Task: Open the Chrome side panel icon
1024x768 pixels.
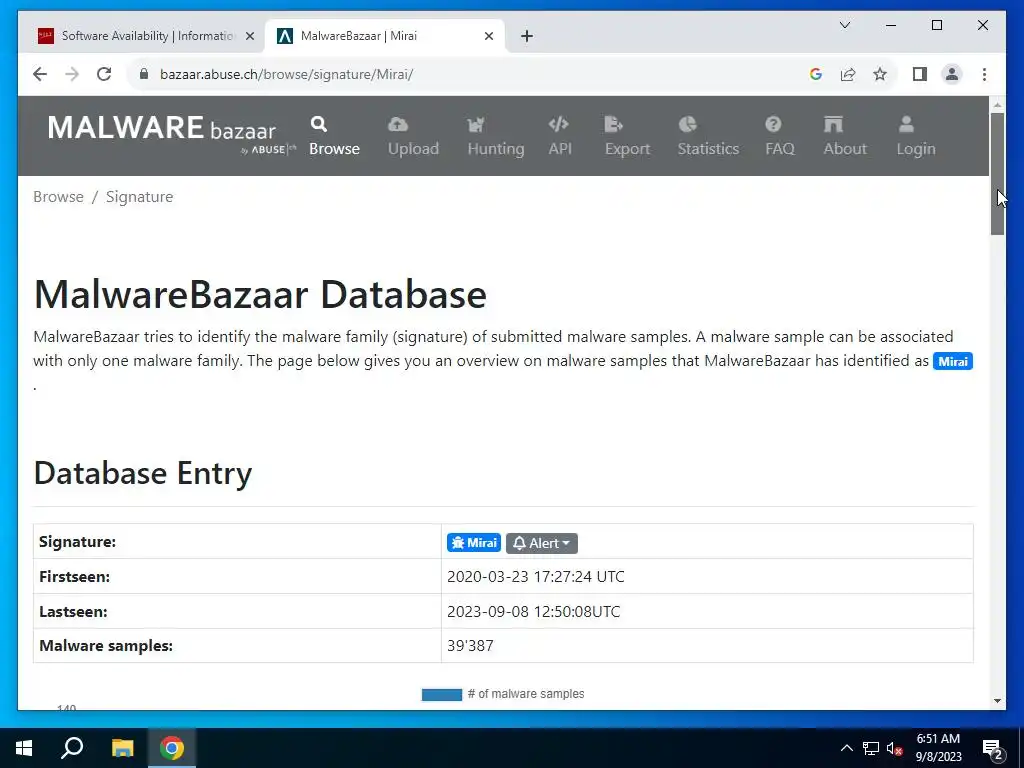Action: pyautogui.click(x=920, y=74)
